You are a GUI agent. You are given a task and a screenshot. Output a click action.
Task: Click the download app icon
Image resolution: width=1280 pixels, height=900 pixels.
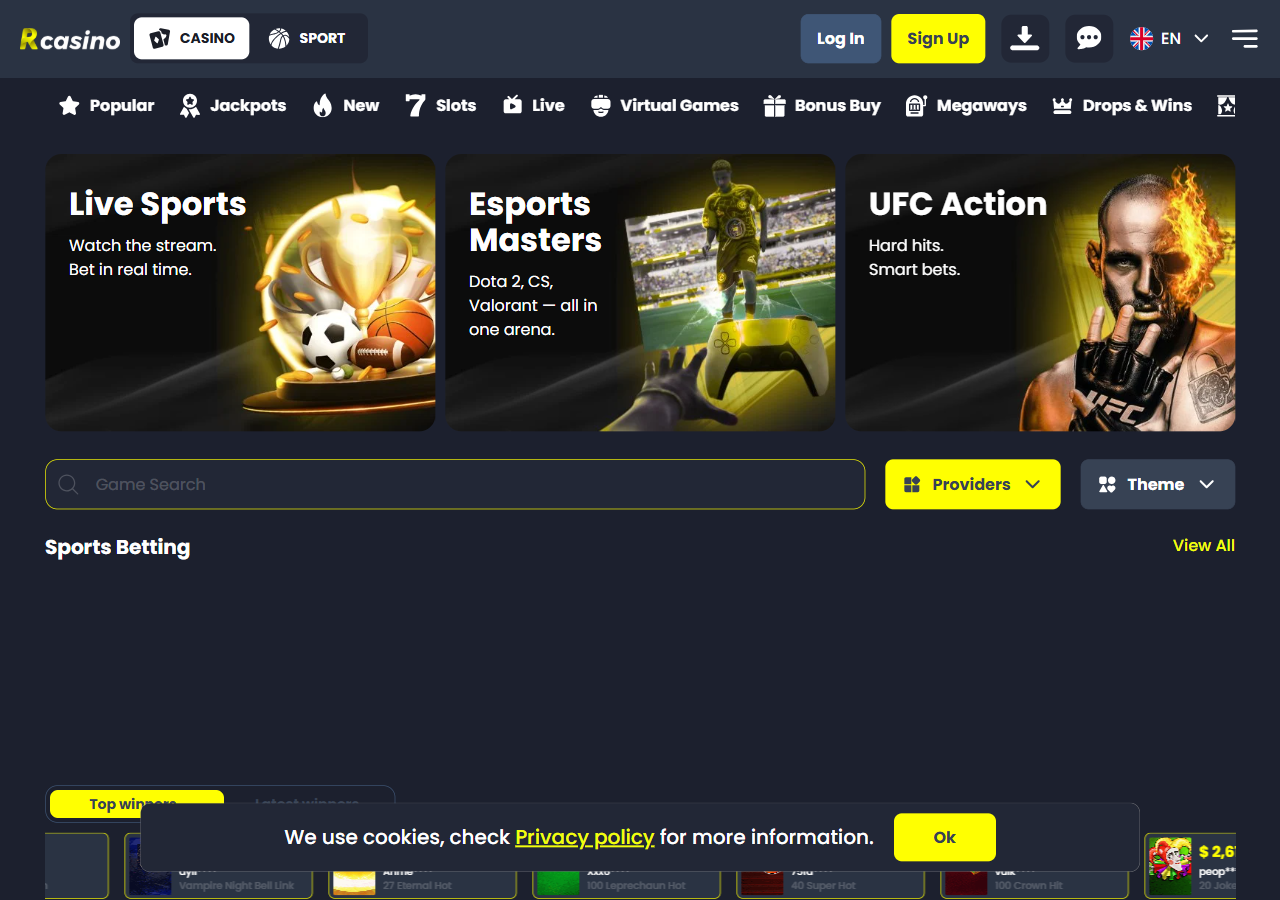tap(1025, 39)
